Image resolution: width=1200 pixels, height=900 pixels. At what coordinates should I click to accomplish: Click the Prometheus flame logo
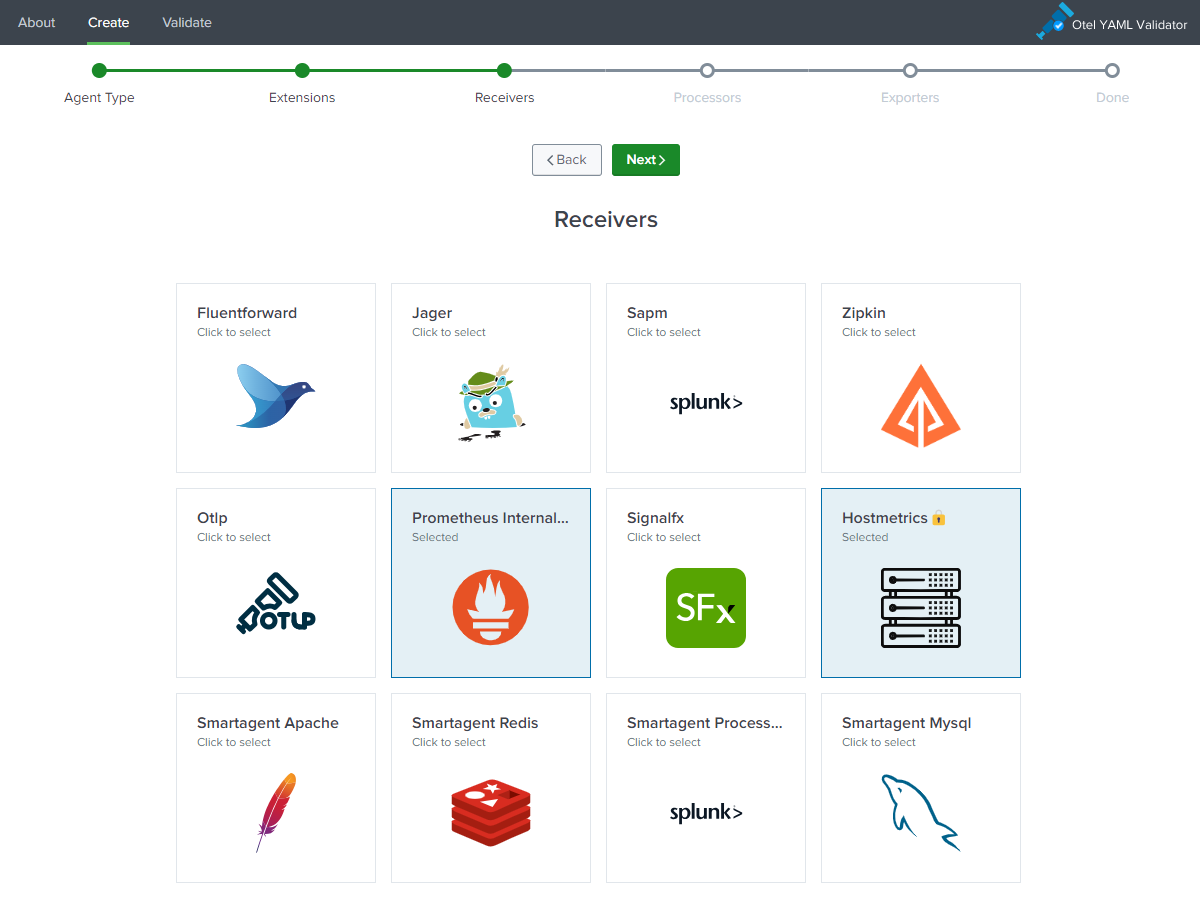coord(491,608)
